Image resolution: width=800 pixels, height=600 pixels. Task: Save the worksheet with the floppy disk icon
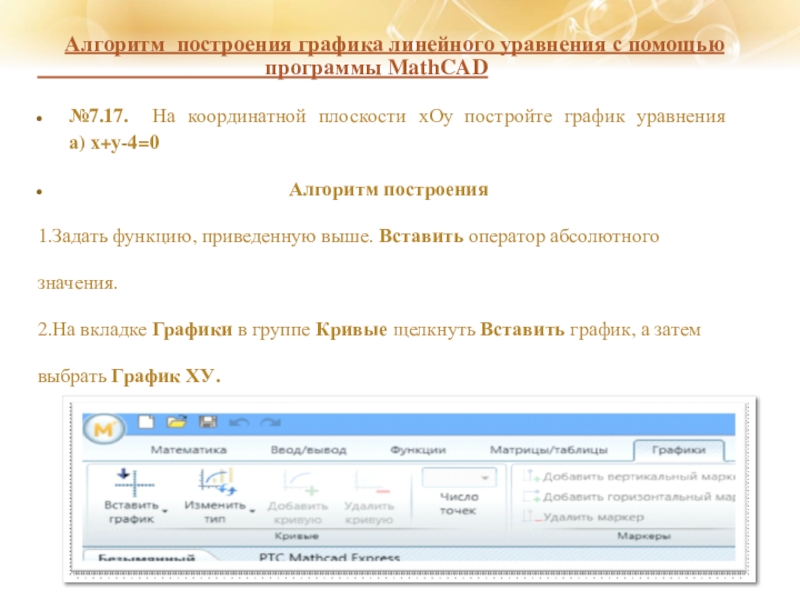[x=208, y=422]
